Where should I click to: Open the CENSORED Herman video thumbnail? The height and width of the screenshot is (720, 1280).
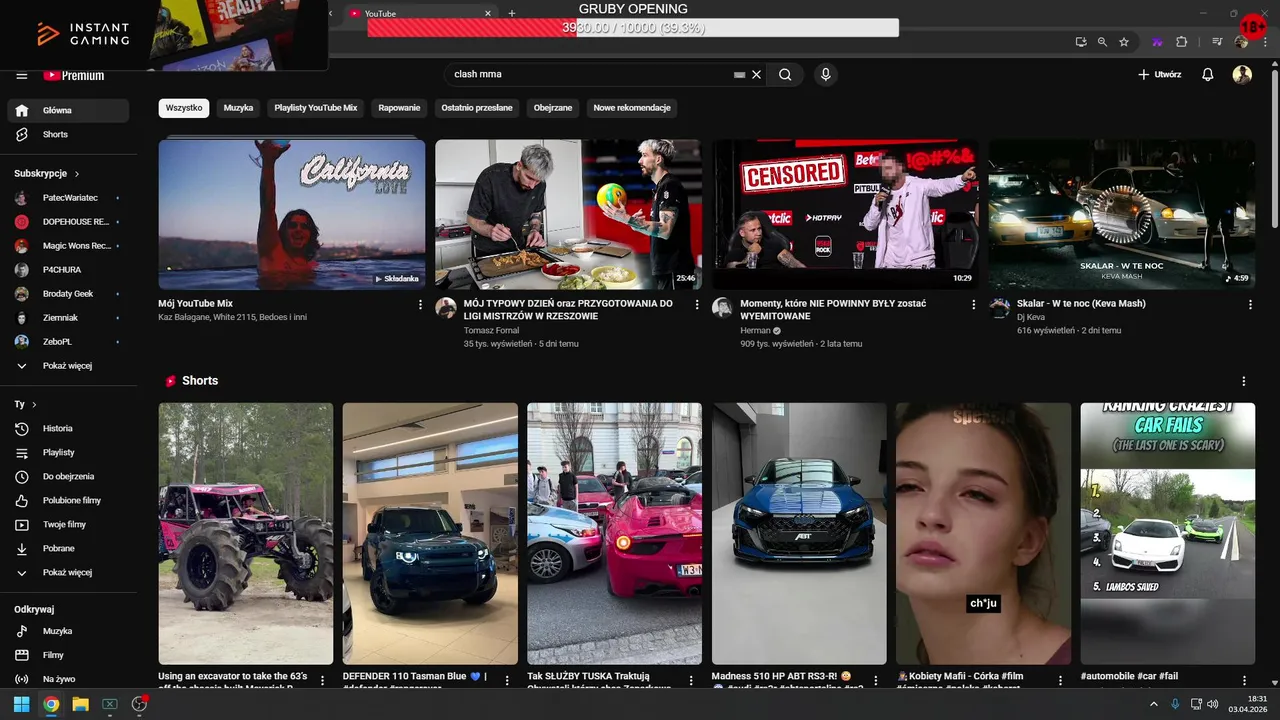[845, 214]
